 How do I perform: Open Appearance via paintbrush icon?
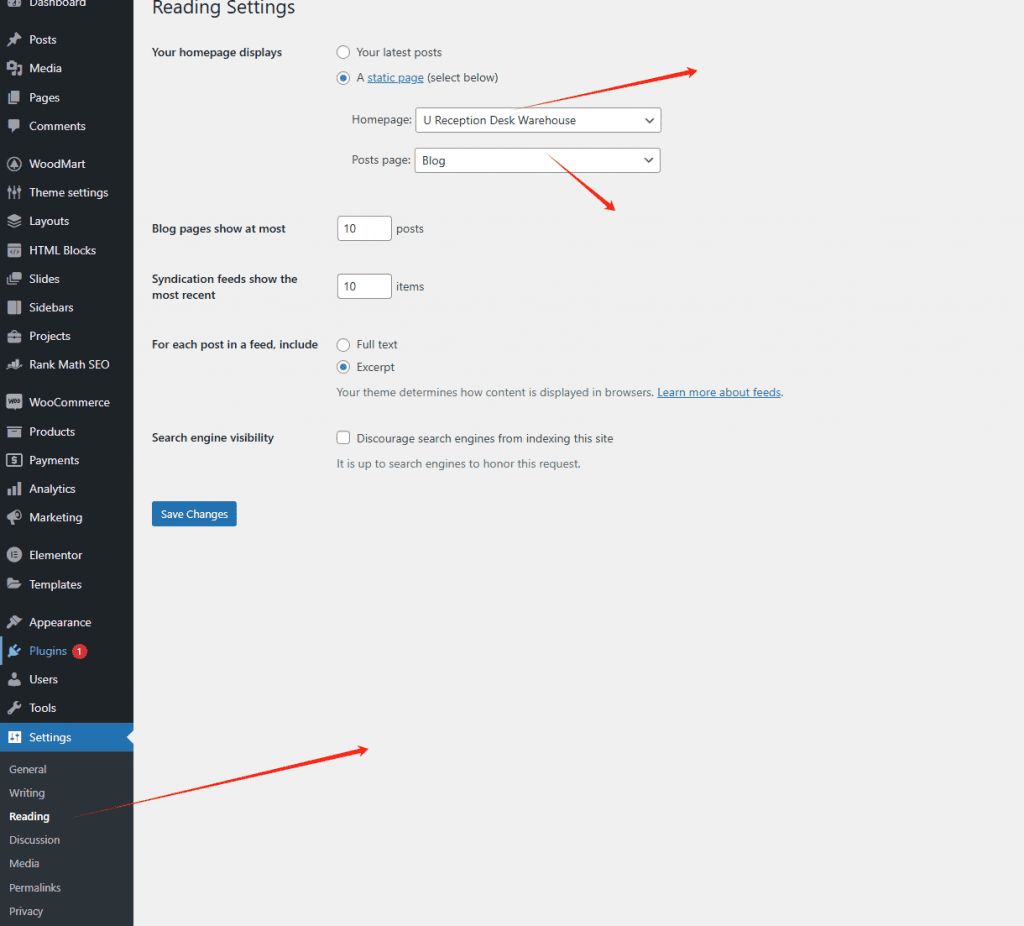tap(14, 622)
